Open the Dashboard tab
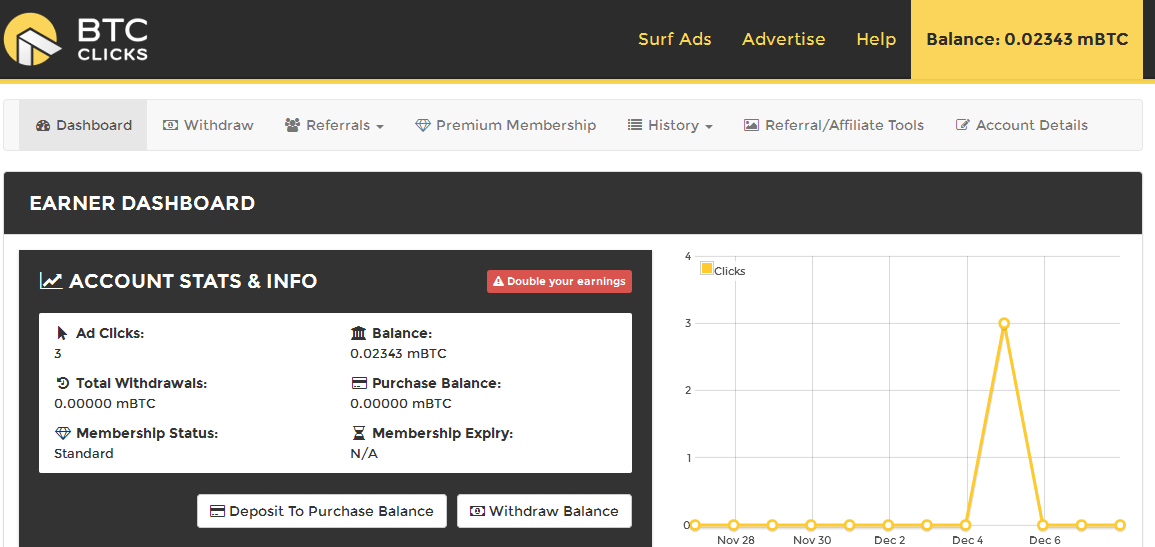 [83, 125]
